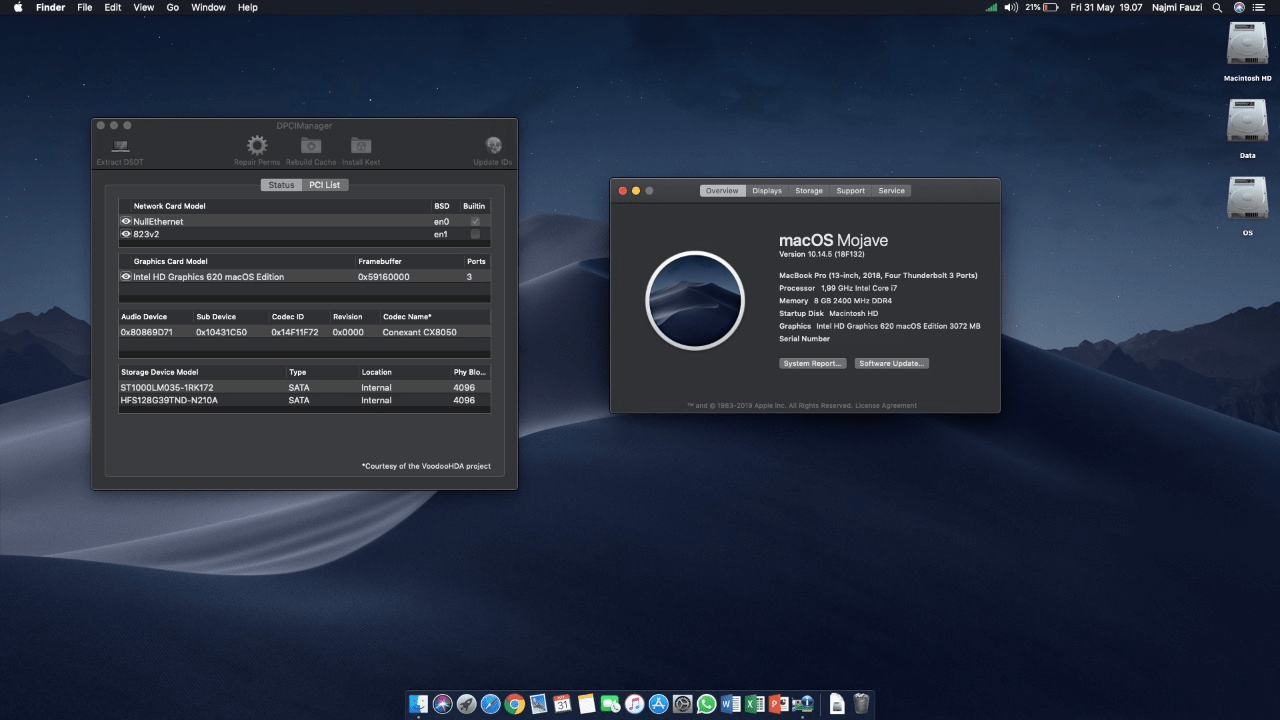Launch Microsoft Excel from the Dock
Screen dimensions: 1280x720
point(754,704)
